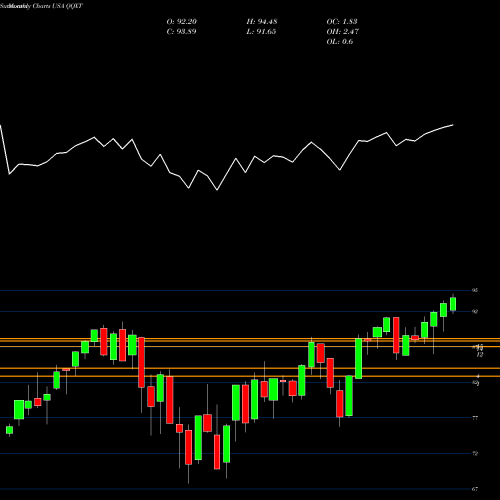Viewport: 500px width, 500px height.
Task: Click the 'OL: 0.6' reading
Action: tap(340, 42)
